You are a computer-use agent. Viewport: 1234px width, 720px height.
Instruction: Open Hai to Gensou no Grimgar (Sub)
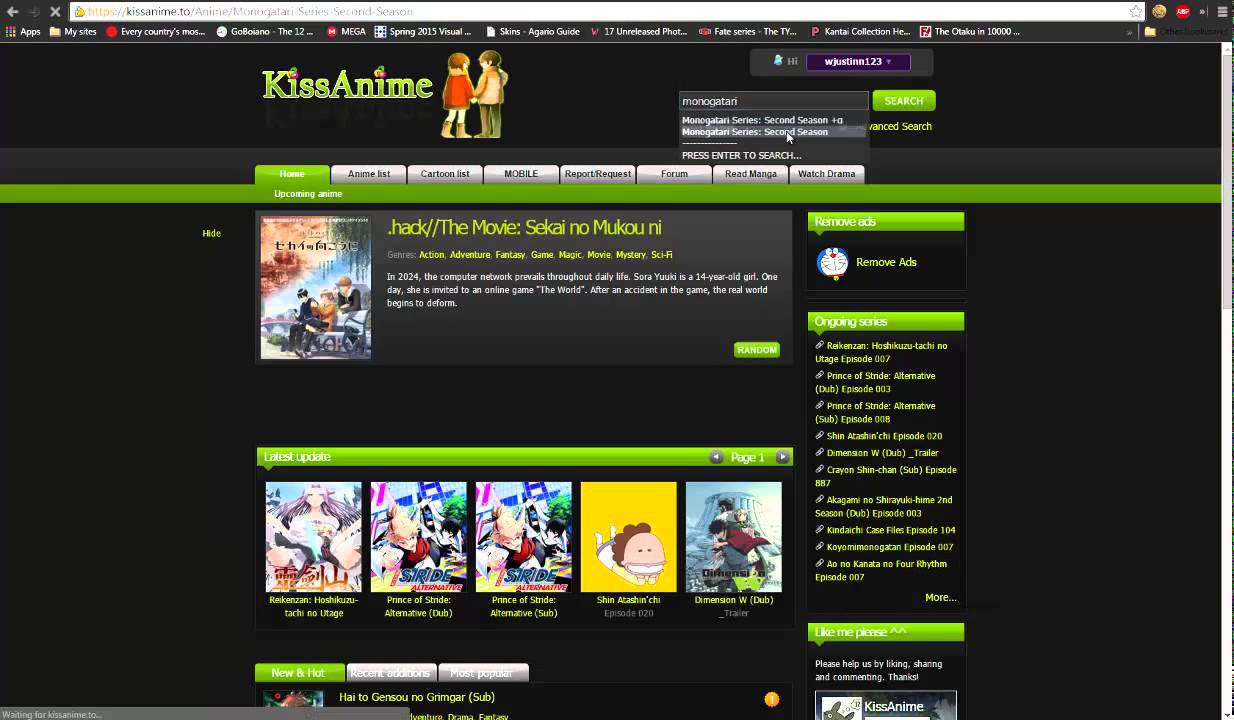click(x=417, y=697)
